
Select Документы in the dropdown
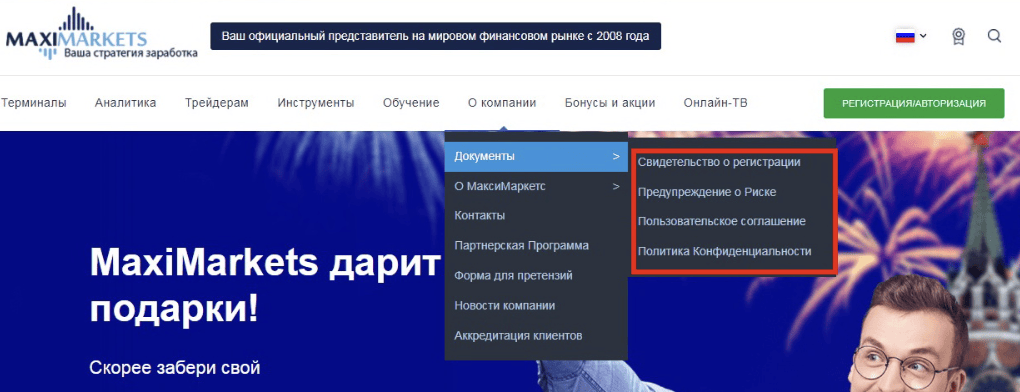click(x=536, y=157)
